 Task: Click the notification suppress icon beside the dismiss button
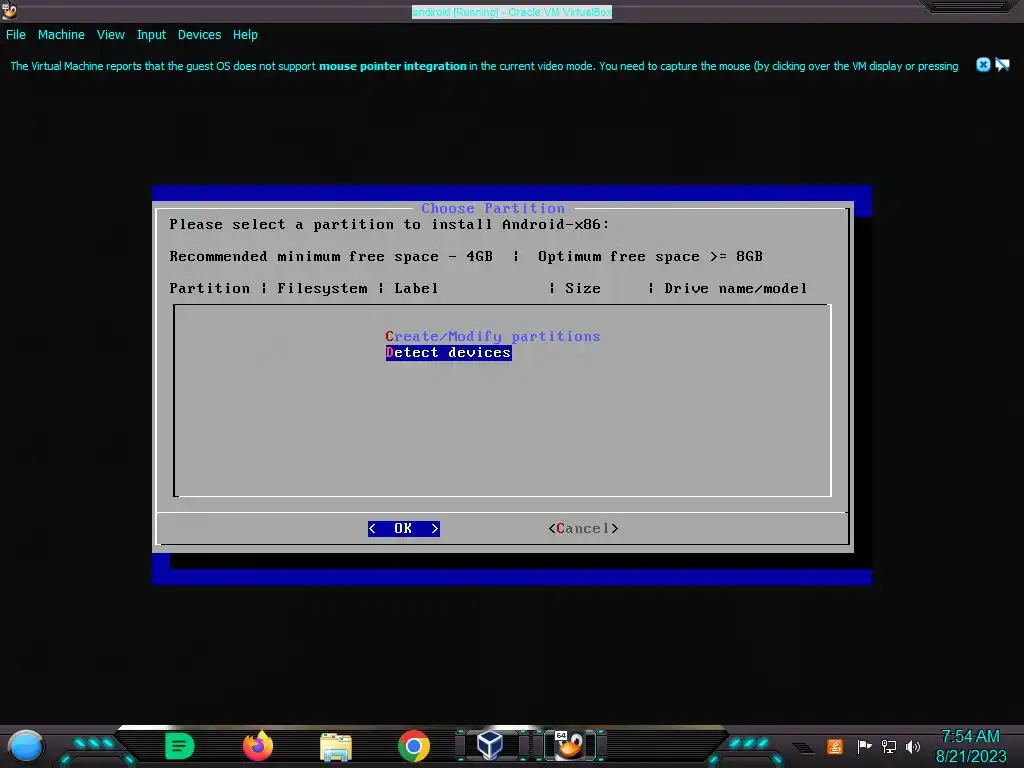[x=1002, y=65]
